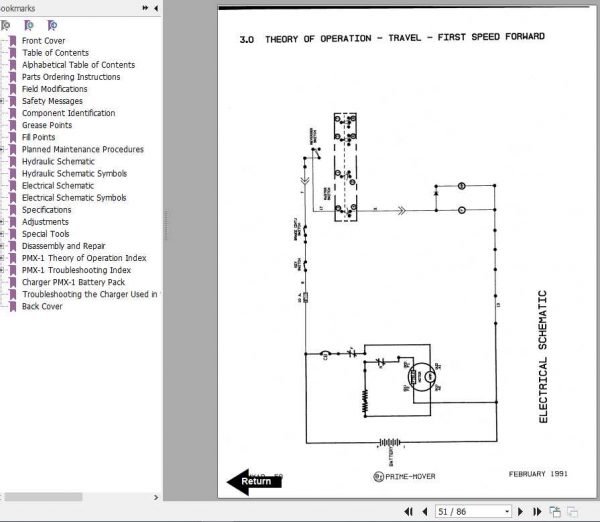Image resolution: width=600 pixels, height=522 pixels.
Task: Expand the Special Tools bookmark
Action: tap(2, 234)
